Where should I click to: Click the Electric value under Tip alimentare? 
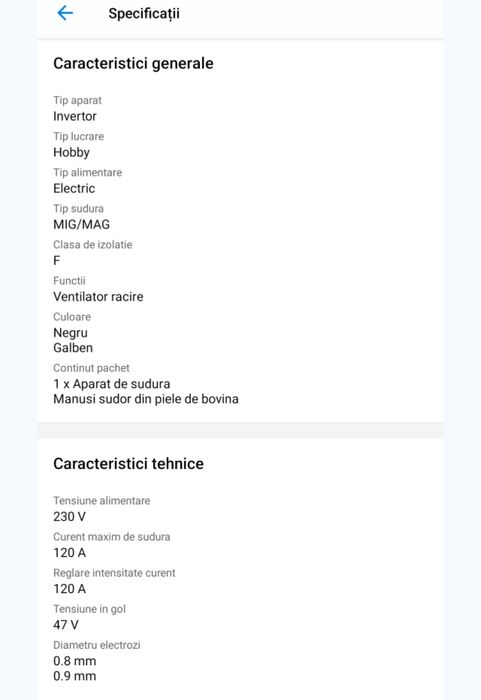click(x=74, y=188)
